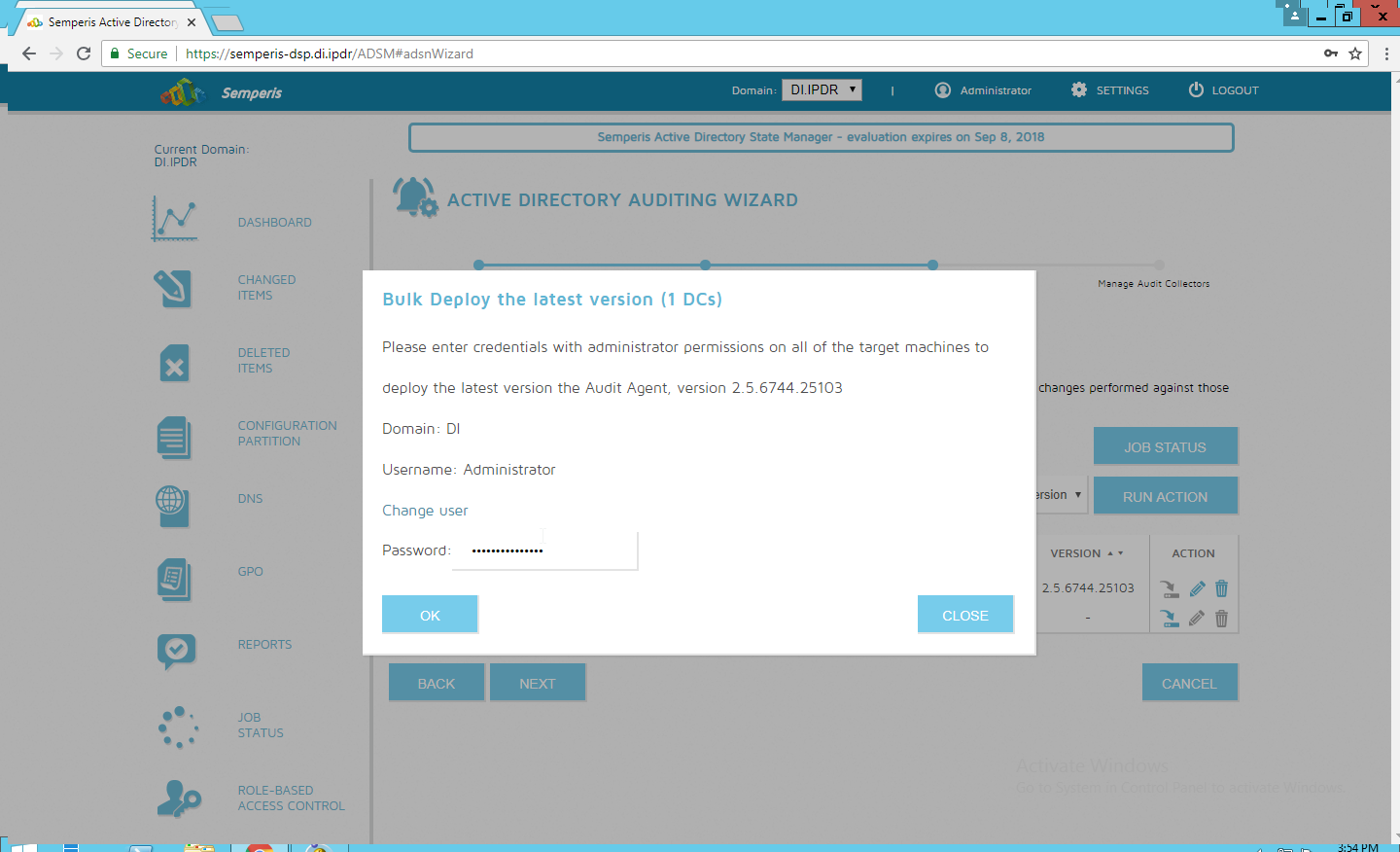Screen dimensions: 1400x852
Task: Click blue deploy arrow icon in second row
Action: pyautogui.click(x=1170, y=619)
